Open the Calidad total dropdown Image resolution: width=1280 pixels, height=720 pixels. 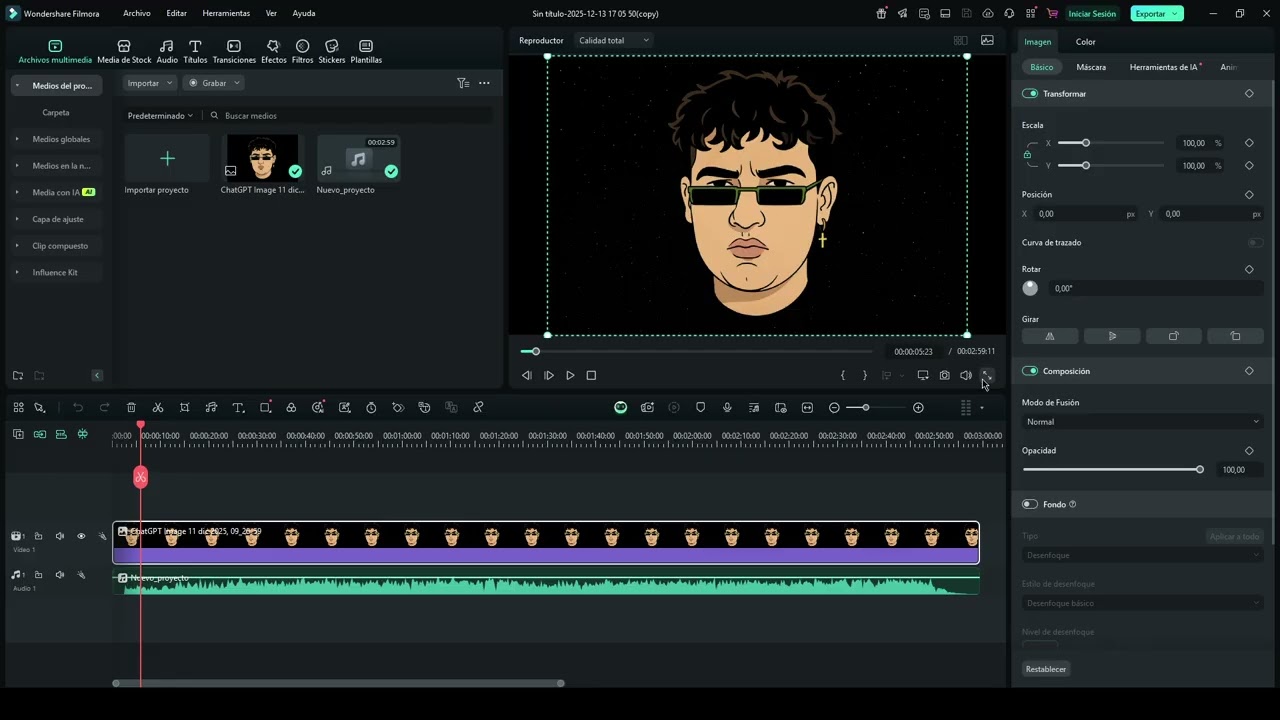[x=614, y=40]
